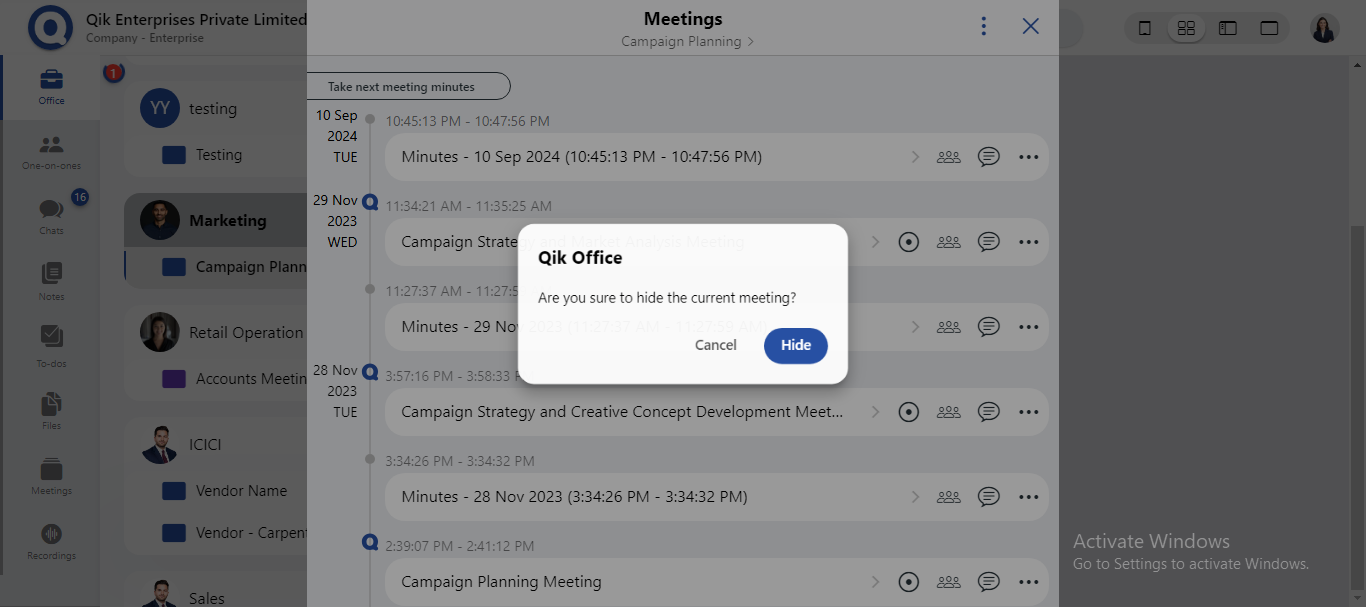Click Take next meeting minutes

click(x=408, y=87)
